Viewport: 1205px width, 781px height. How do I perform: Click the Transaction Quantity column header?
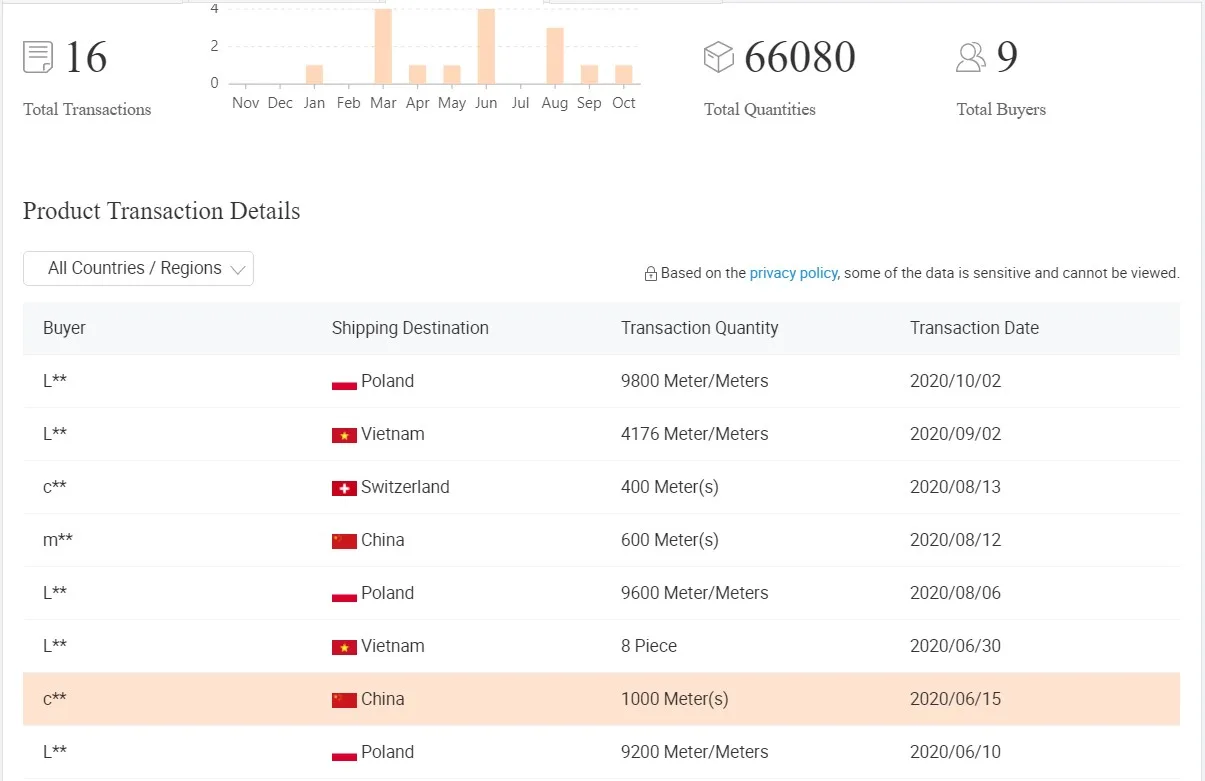tap(699, 328)
